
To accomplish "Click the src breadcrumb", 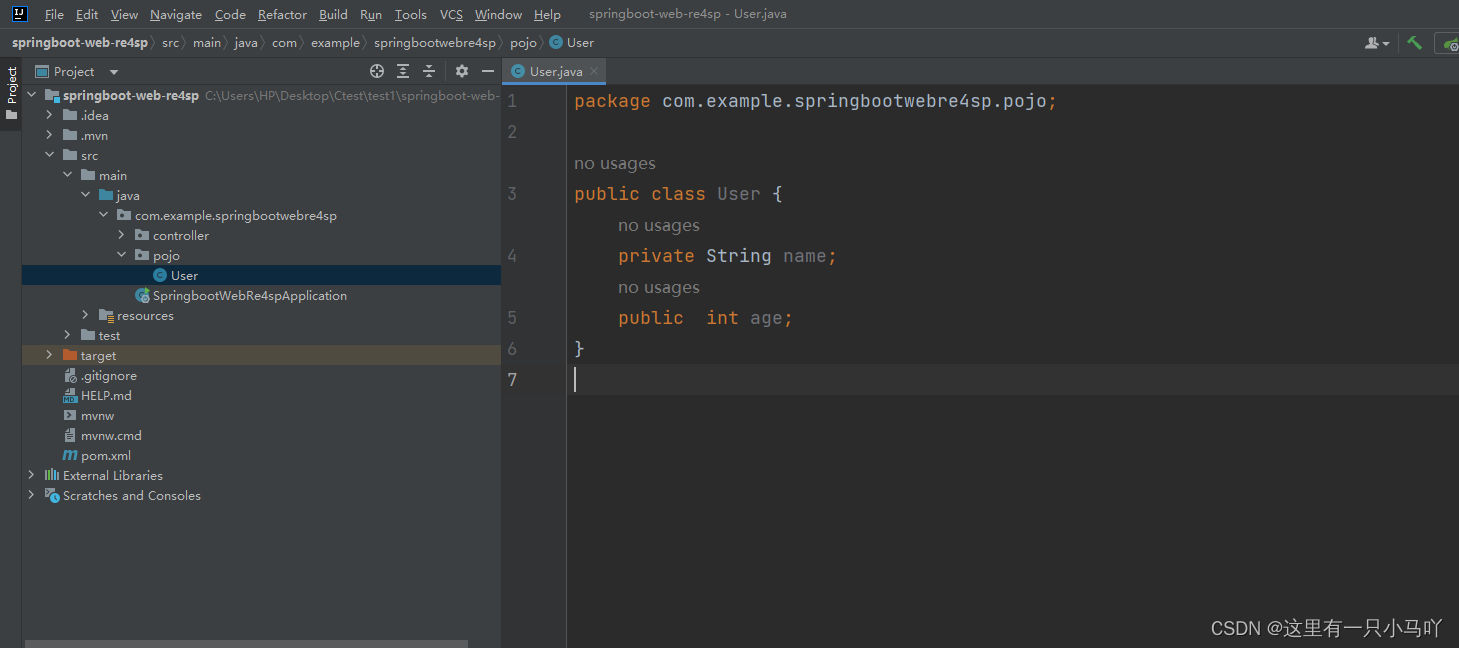I will click(170, 43).
